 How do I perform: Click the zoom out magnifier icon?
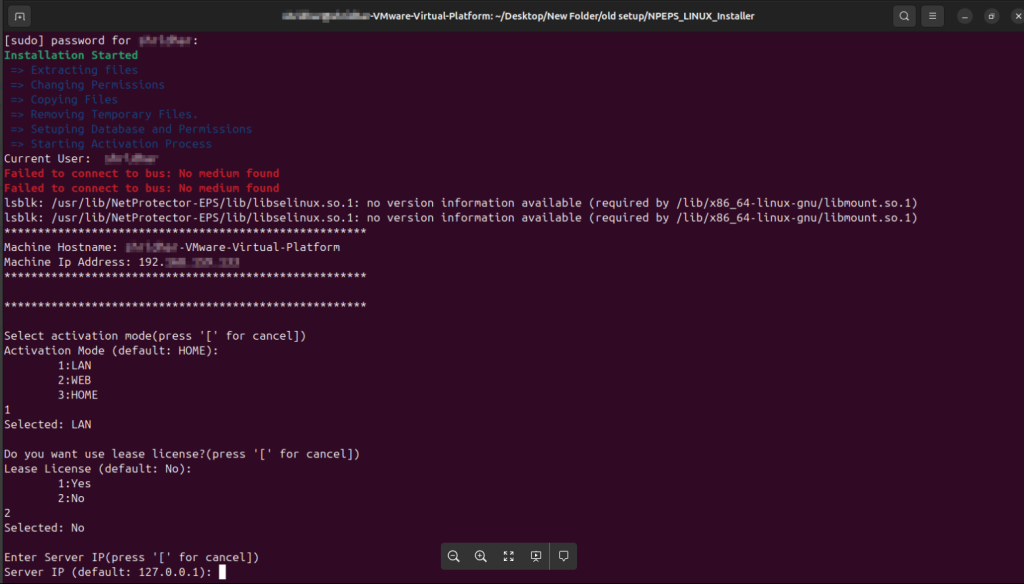coord(454,556)
